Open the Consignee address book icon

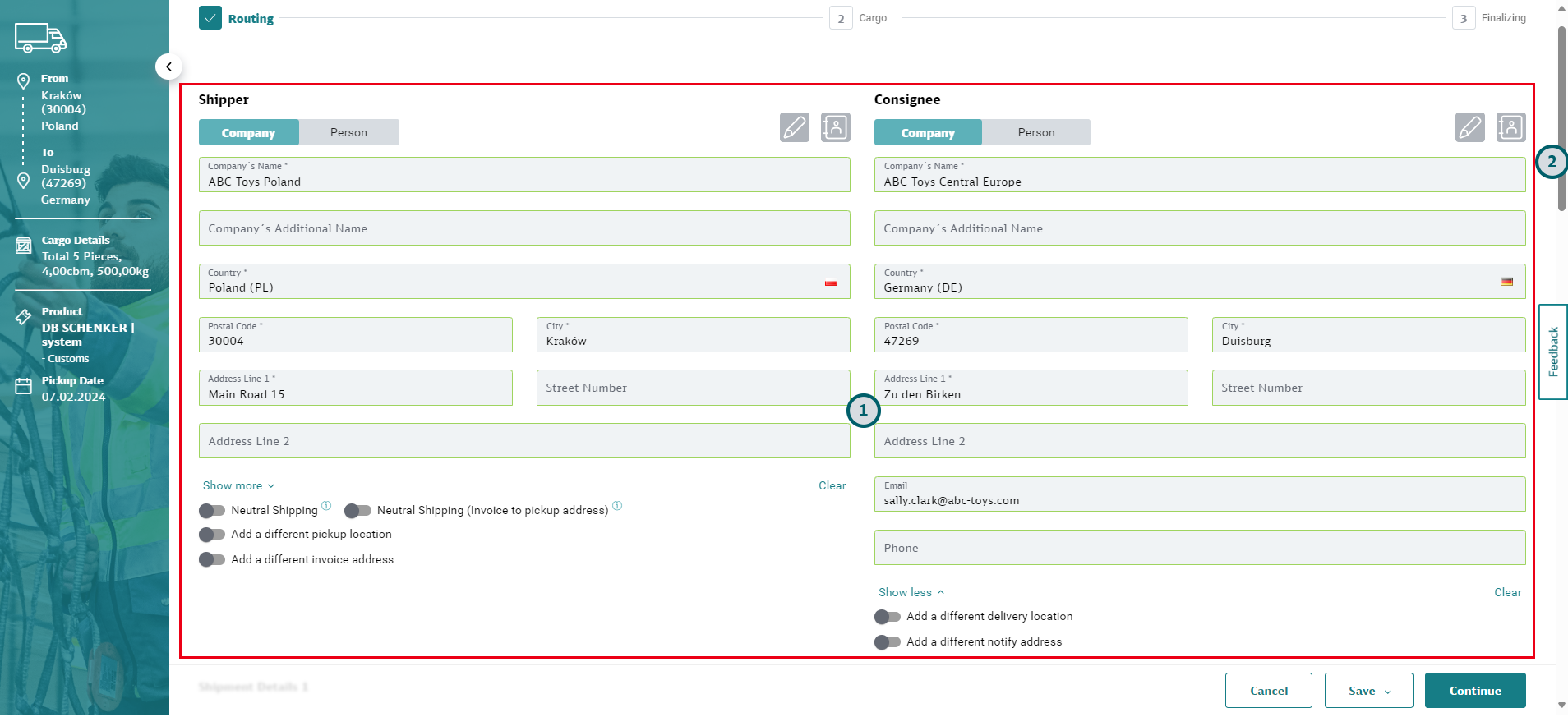click(1510, 128)
